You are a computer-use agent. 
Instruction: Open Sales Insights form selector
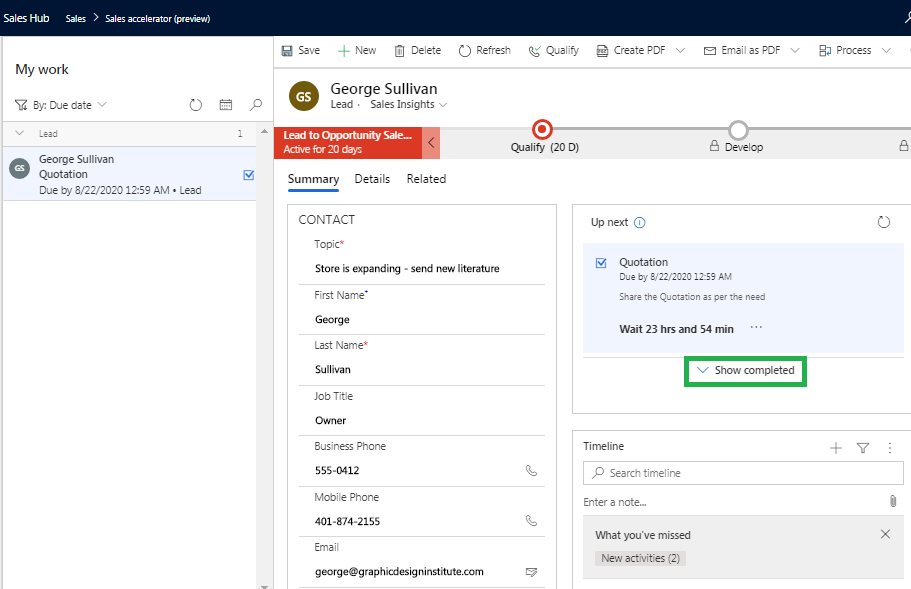point(409,105)
